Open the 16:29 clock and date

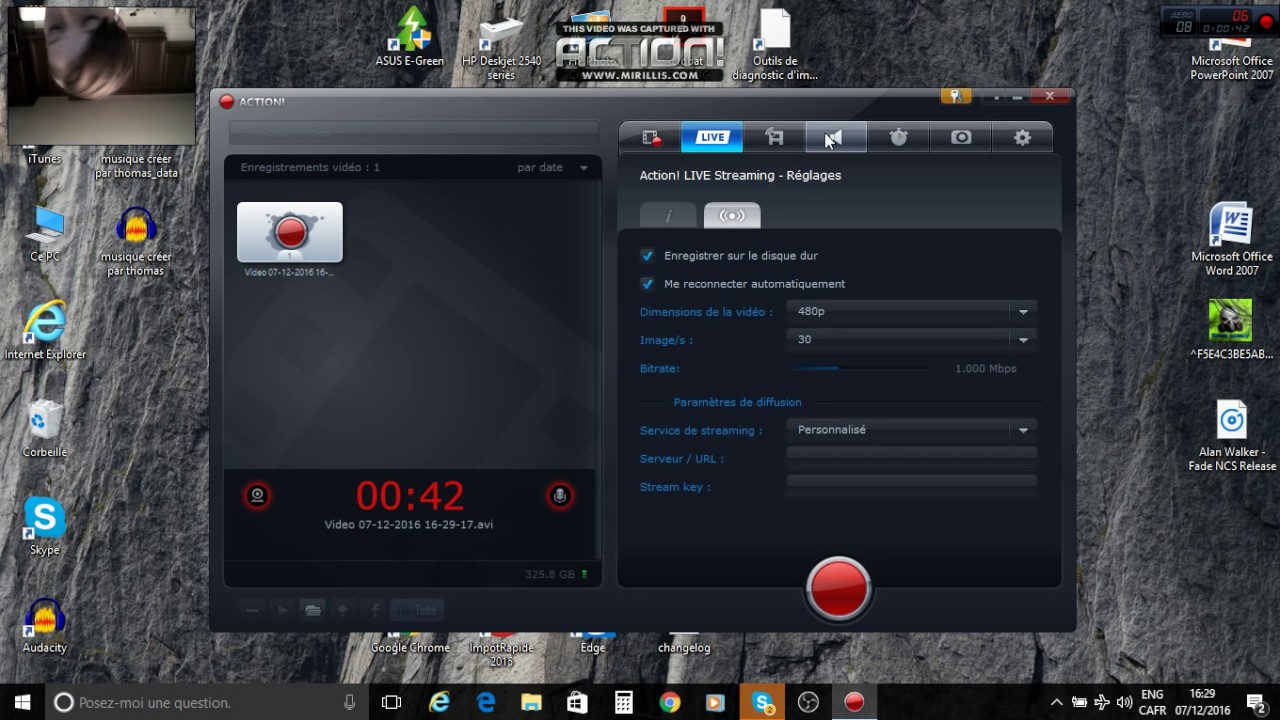(1202, 703)
